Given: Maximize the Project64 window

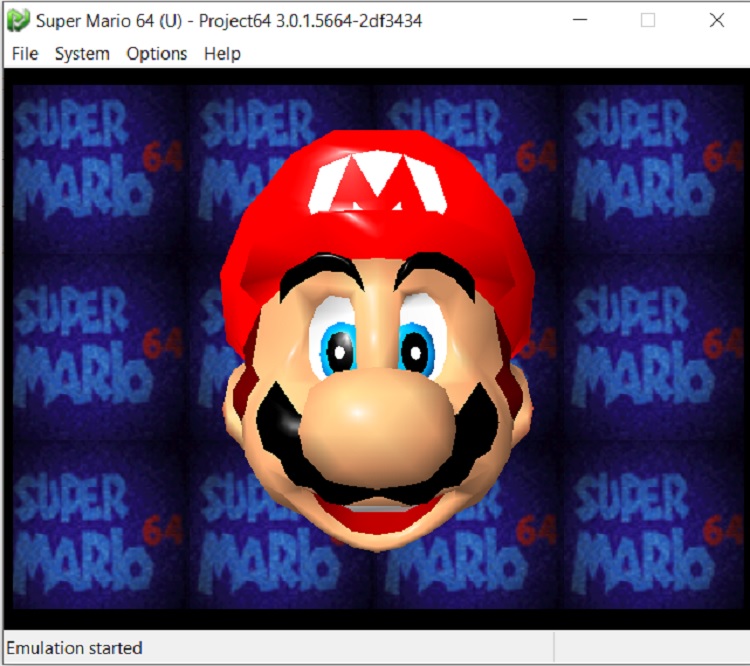Looking at the screenshot, I should coord(648,20).
